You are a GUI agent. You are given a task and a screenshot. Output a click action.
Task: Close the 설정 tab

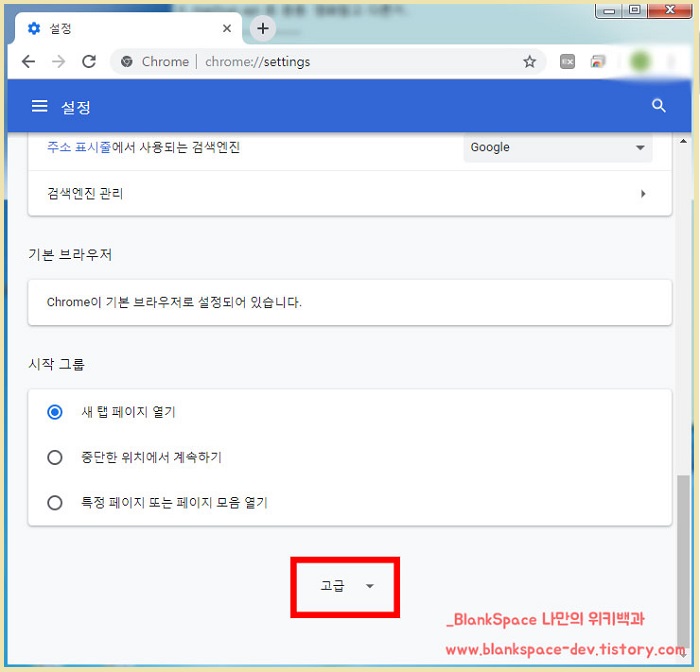pyautogui.click(x=227, y=29)
